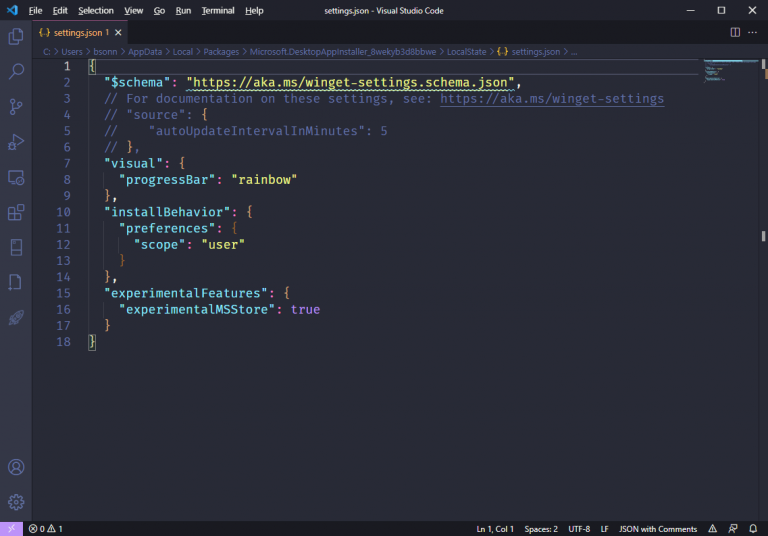The height and width of the screenshot is (536, 768).
Task: Click the "installBehavior" key
Action: click(167, 212)
